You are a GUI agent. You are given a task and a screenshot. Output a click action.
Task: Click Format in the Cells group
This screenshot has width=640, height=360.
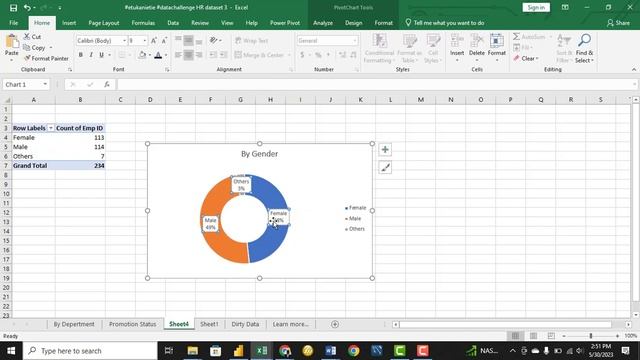pos(496,48)
